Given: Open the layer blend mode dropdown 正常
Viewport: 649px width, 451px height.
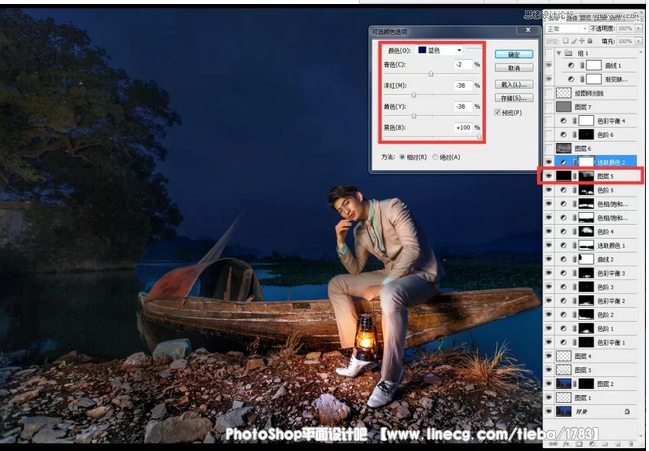Looking at the screenshot, I should (566, 29).
